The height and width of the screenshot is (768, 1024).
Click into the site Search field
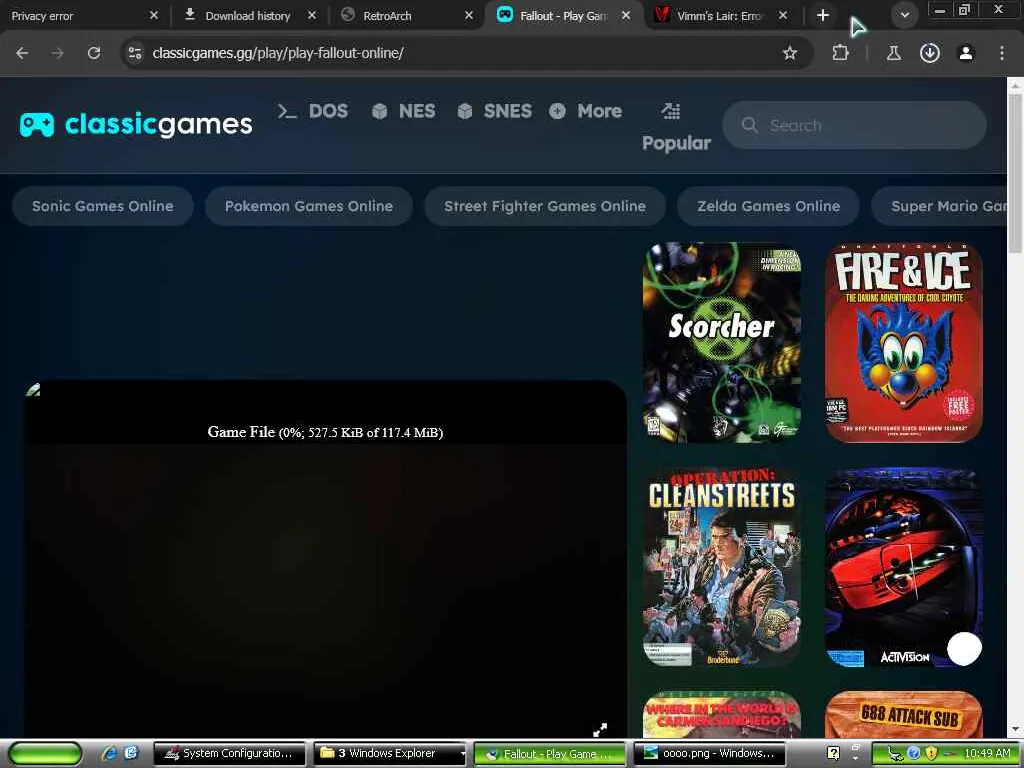point(854,125)
